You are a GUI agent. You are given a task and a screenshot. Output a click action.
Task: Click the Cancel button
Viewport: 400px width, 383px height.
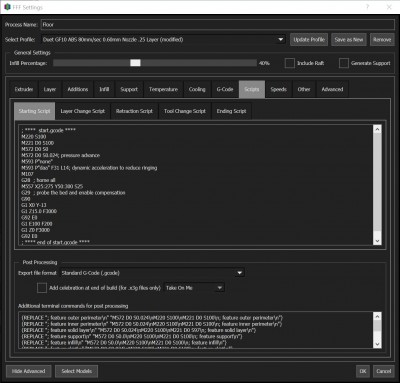(383, 371)
